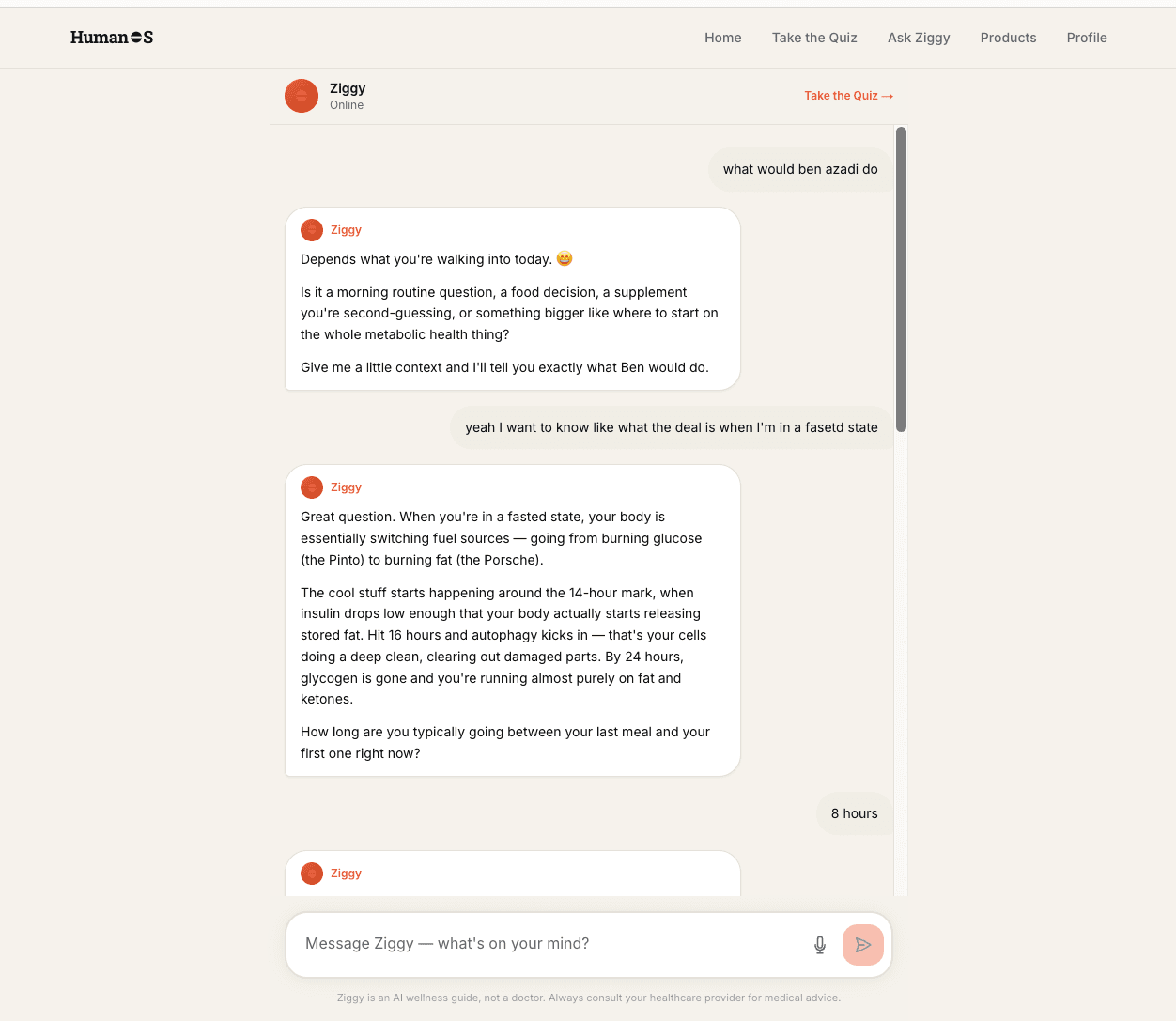
Task: Click the orange 'Take the Quiz →' link
Action: point(848,96)
